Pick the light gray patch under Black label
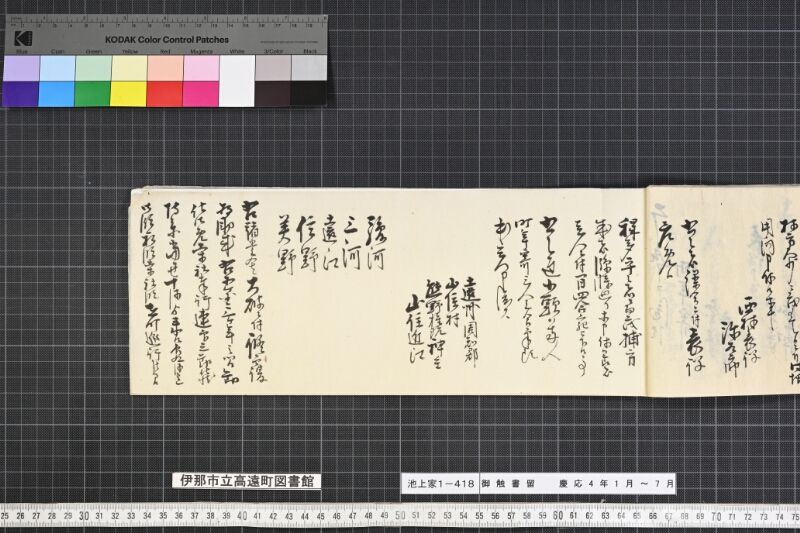The height and width of the screenshot is (533, 800). [x=309, y=68]
